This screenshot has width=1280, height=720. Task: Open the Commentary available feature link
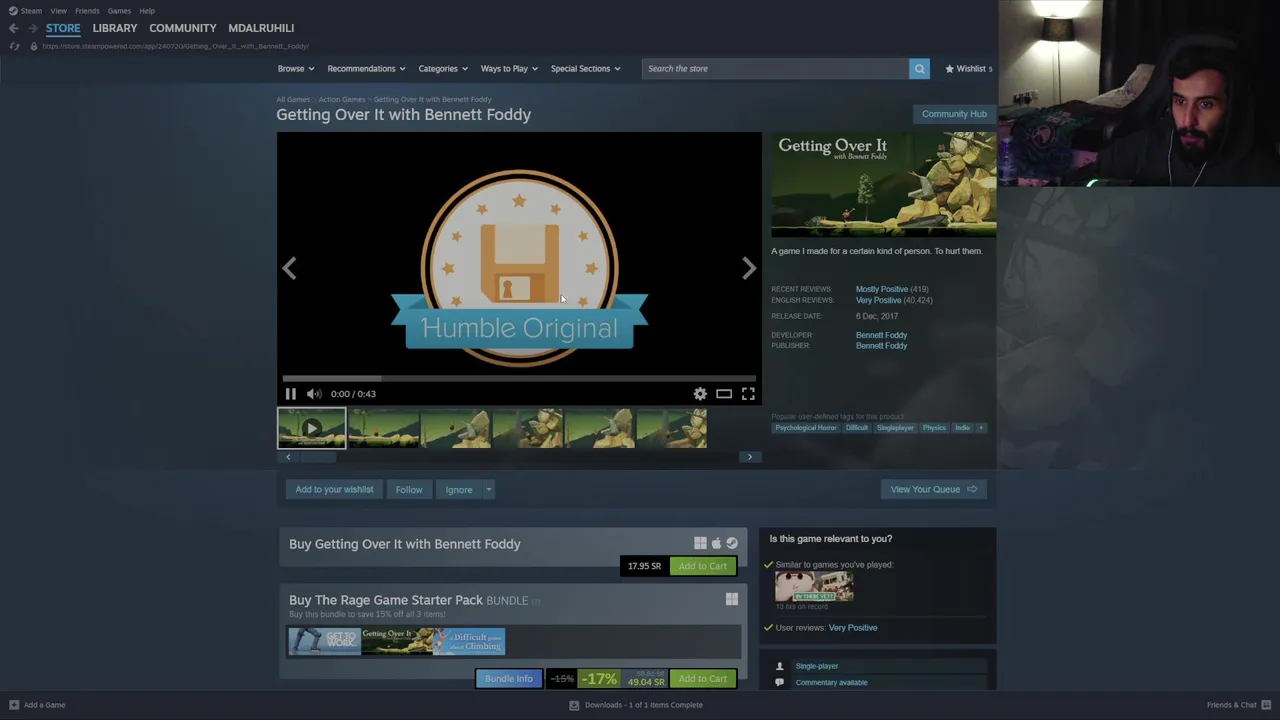831,683
